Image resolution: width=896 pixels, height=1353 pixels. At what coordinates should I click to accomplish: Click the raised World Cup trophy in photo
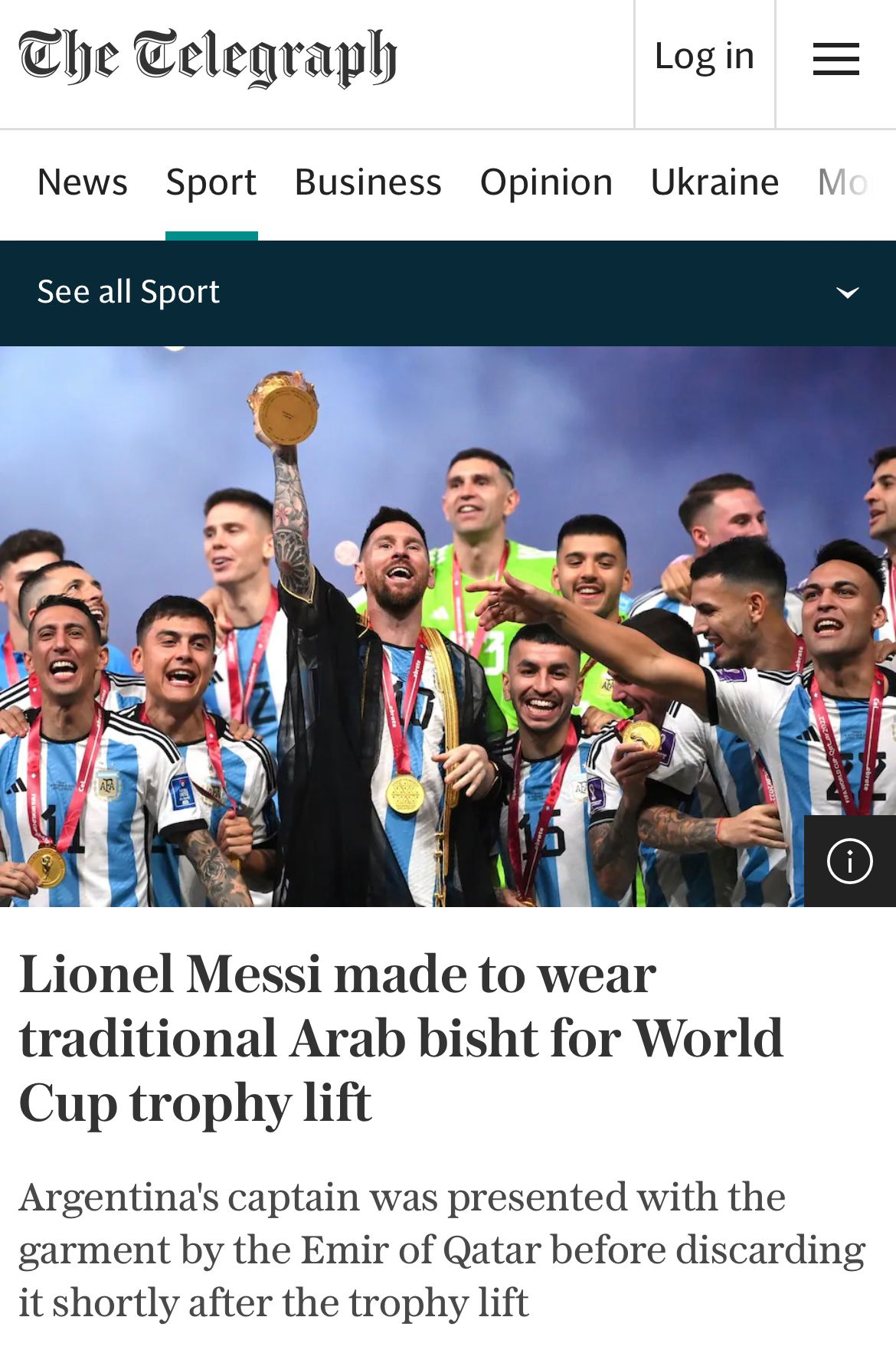point(284,407)
